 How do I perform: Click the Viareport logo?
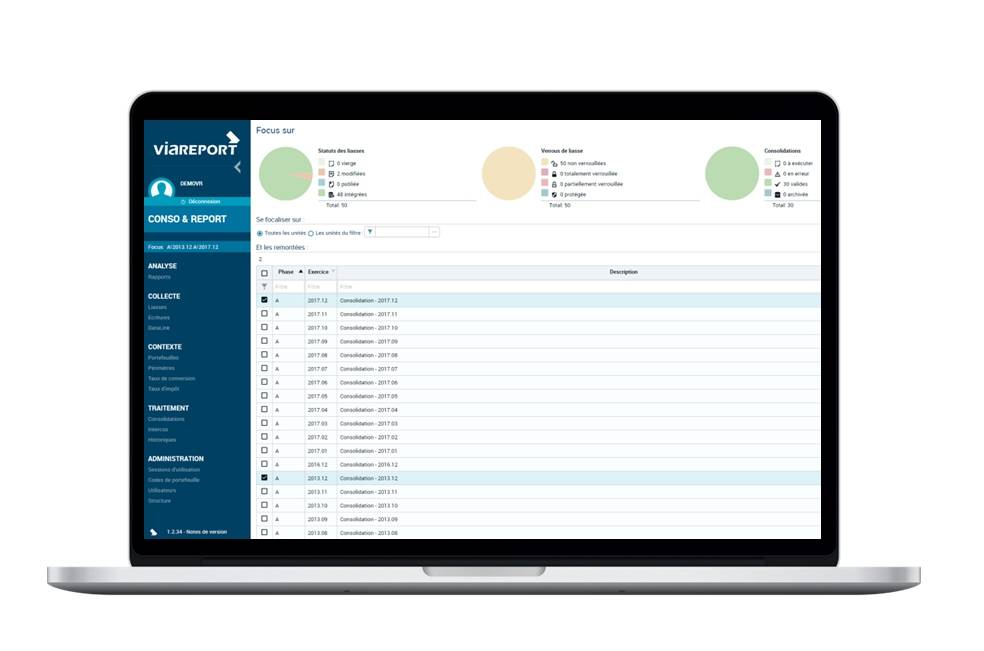tap(196, 146)
